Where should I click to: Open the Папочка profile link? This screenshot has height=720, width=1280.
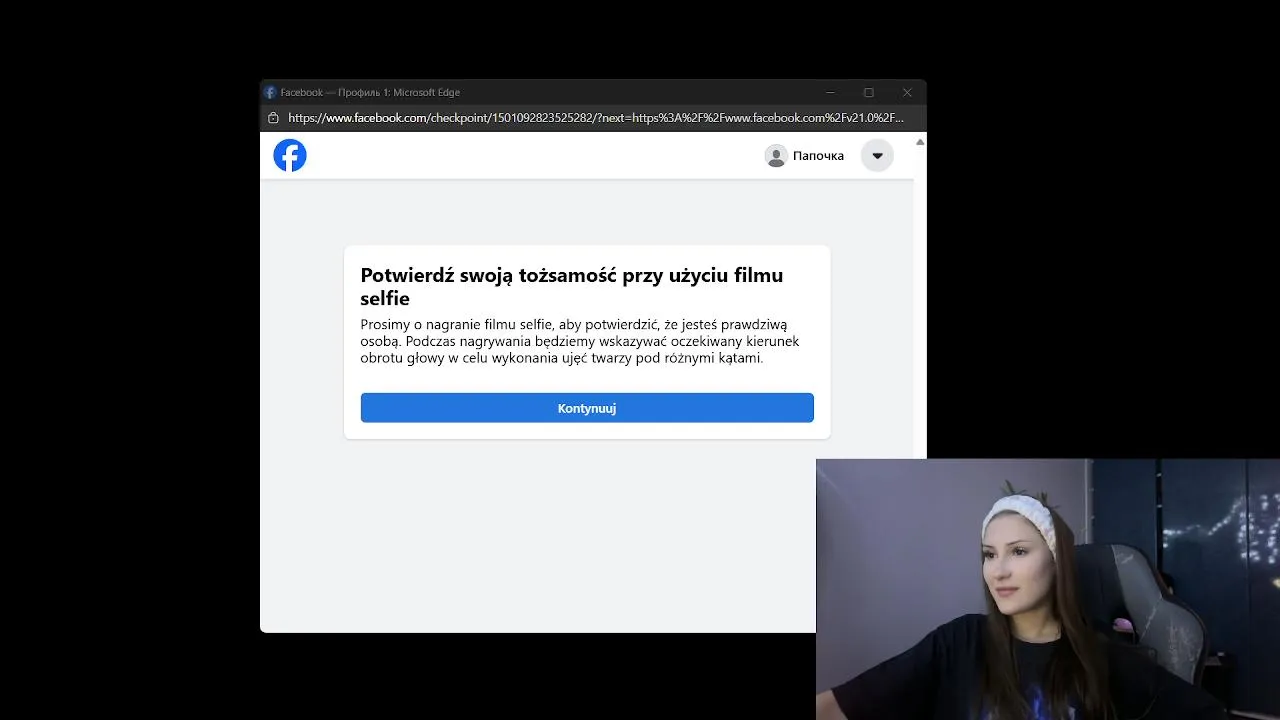click(x=805, y=156)
